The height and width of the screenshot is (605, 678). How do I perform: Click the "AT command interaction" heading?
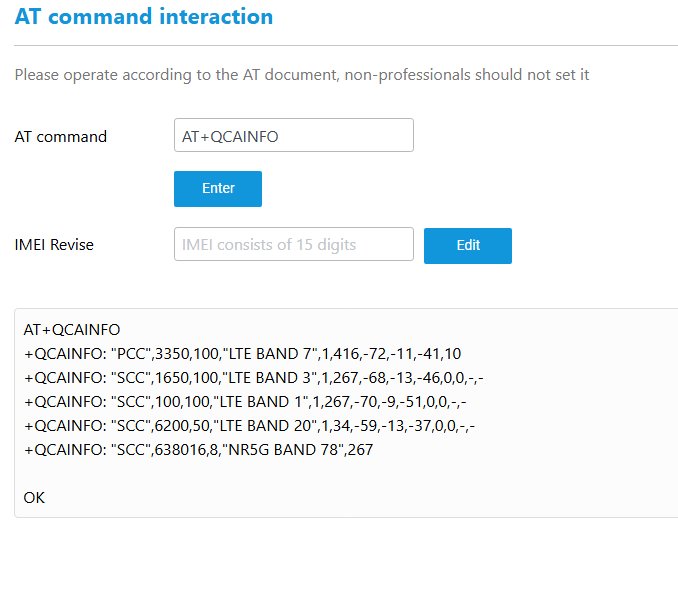click(x=144, y=17)
